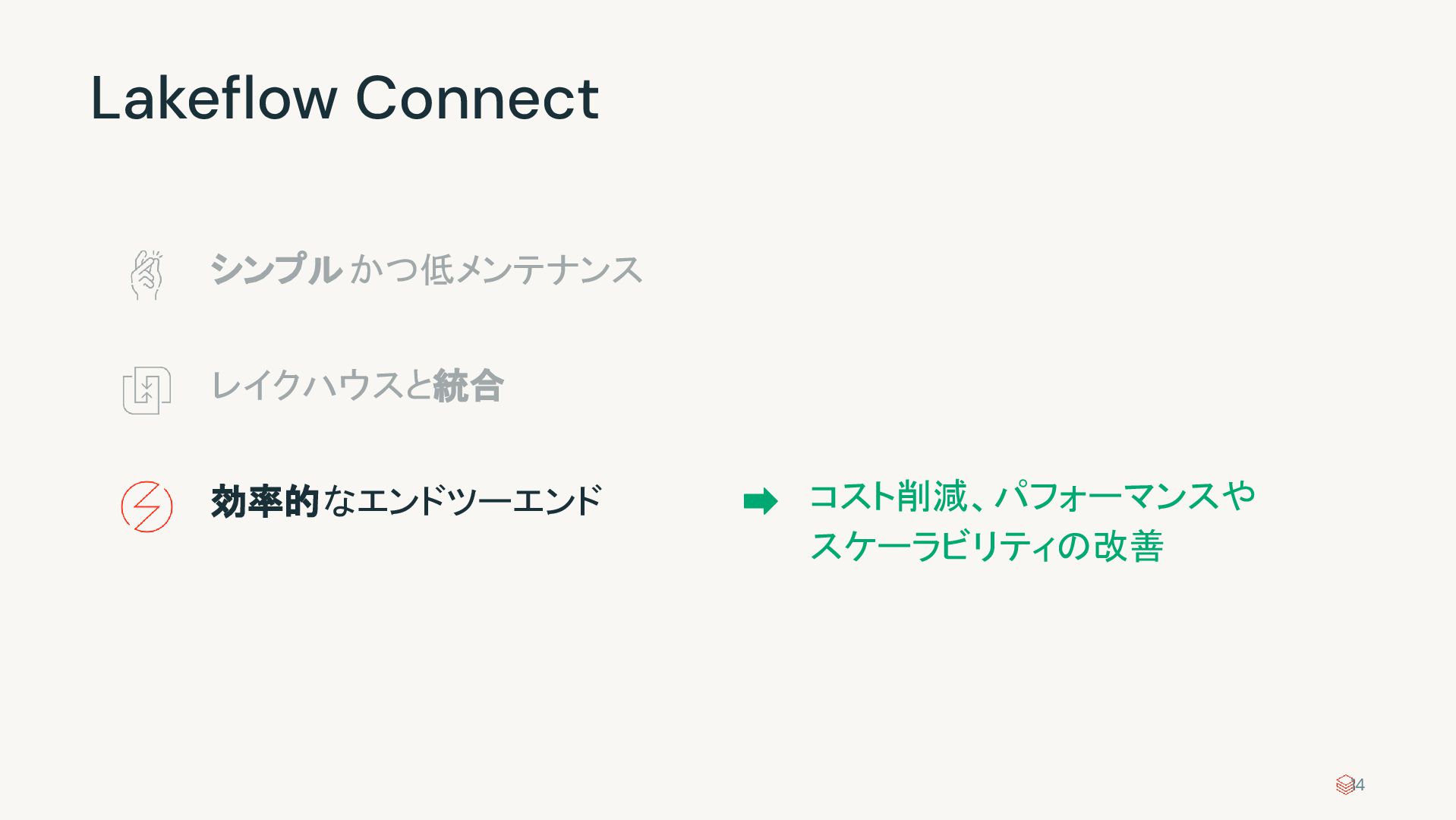
Task: Click the Databricks logo near page number
Action: pos(1344,784)
